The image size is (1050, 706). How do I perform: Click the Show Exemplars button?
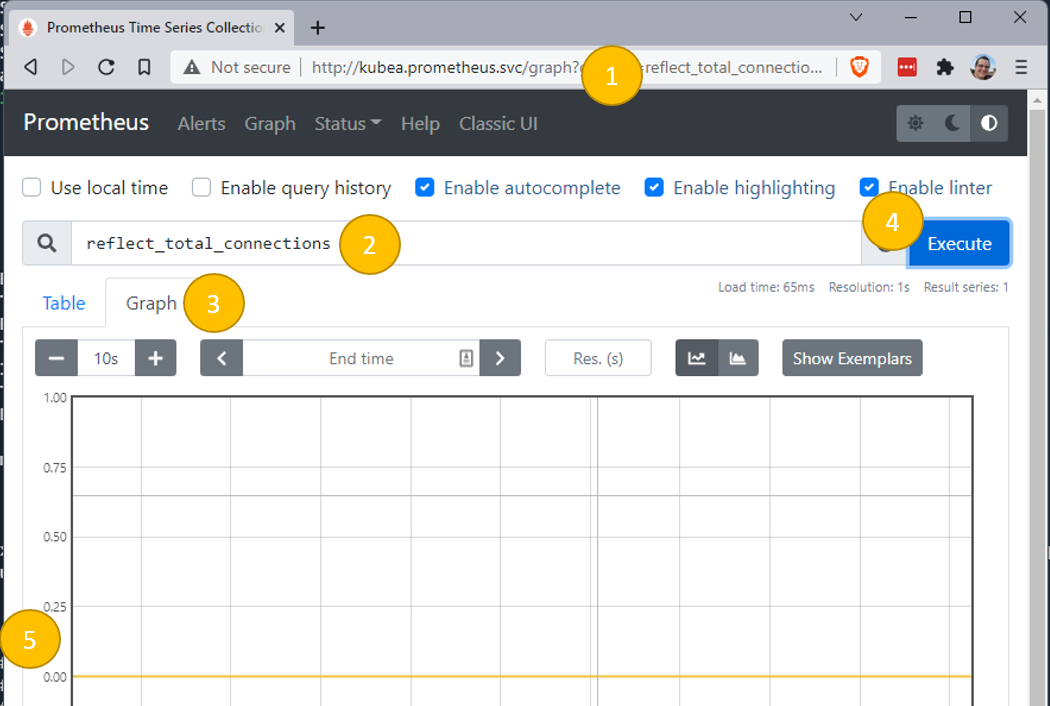click(x=852, y=358)
